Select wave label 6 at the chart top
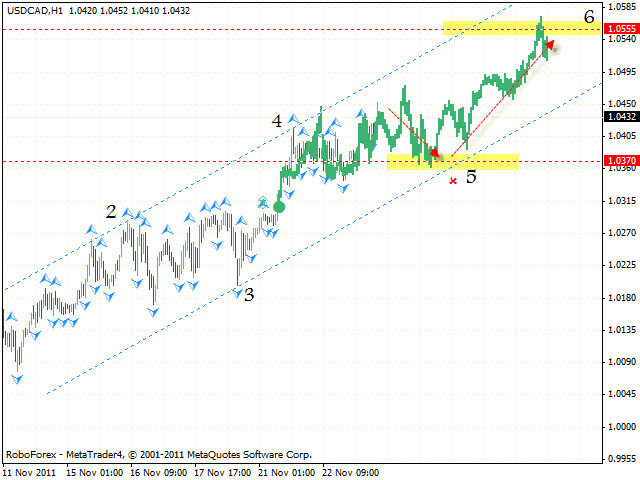640x480 pixels. pos(589,16)
